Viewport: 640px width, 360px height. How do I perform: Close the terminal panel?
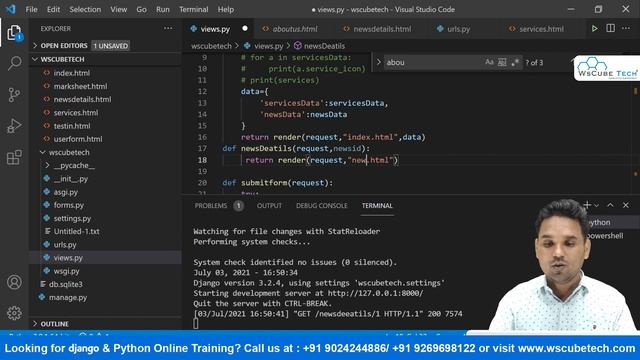[626, 205]
